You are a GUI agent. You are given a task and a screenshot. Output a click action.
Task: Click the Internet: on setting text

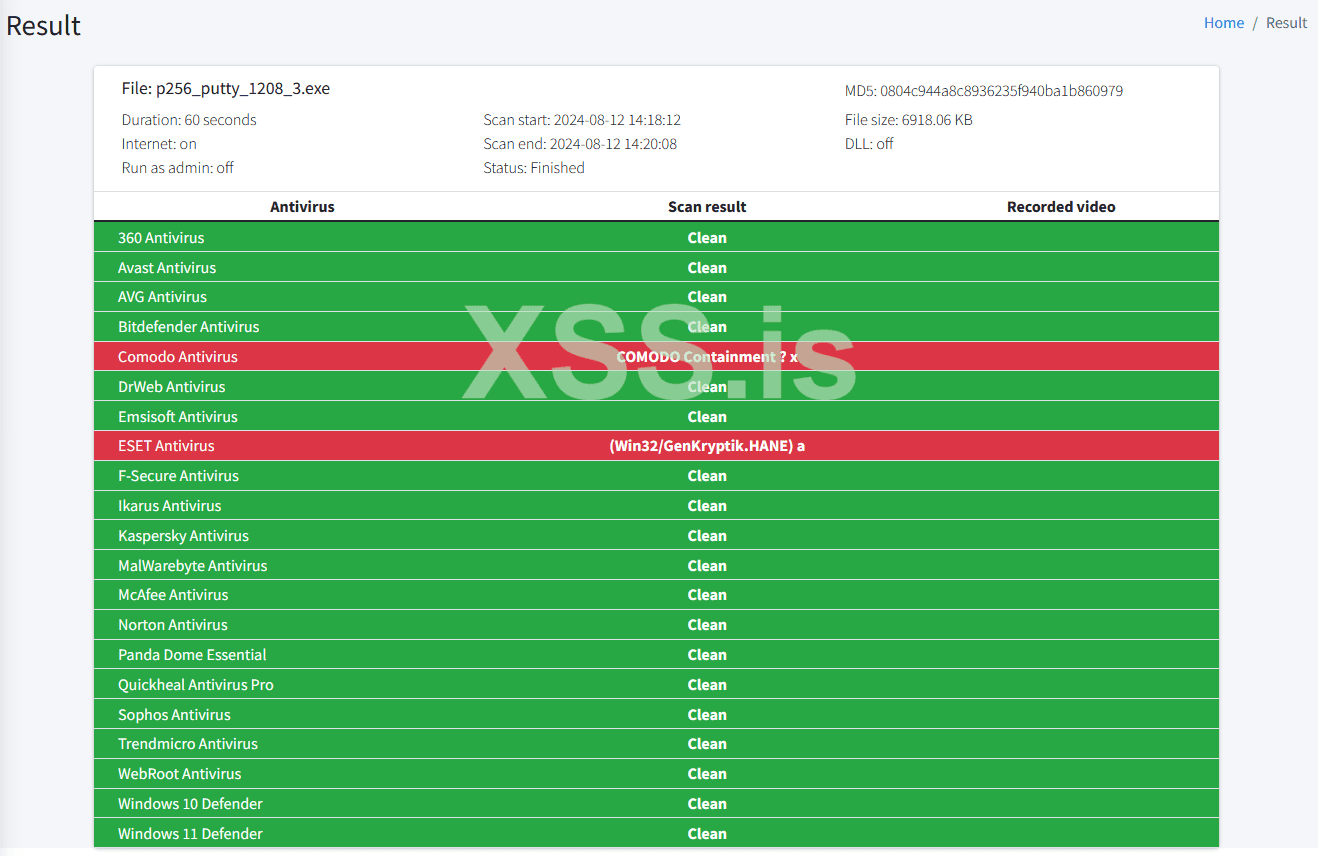point(159,144)
